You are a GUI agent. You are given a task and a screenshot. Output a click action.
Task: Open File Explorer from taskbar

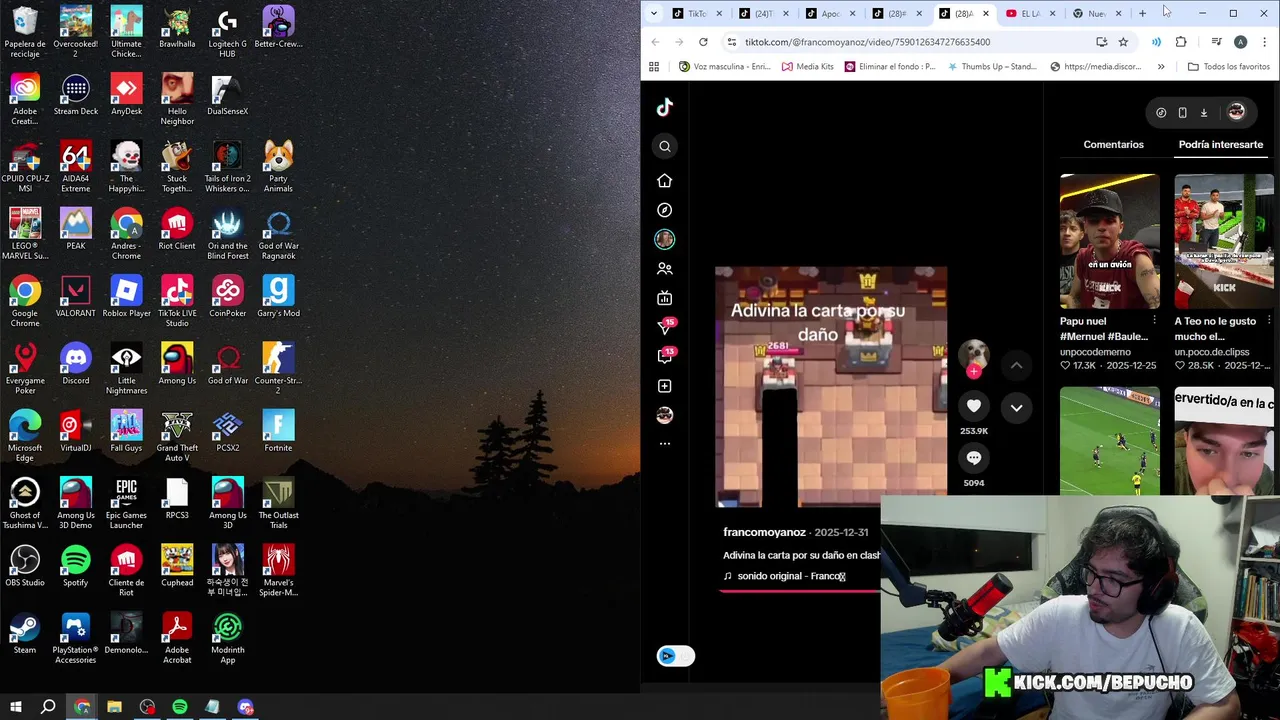(114, 707)
